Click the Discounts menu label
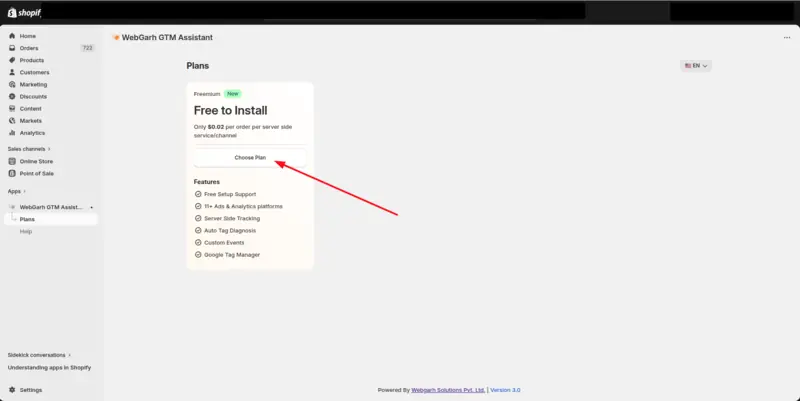Image resolution: width=800 pixels, height=401 pixels. pos(33,96)
